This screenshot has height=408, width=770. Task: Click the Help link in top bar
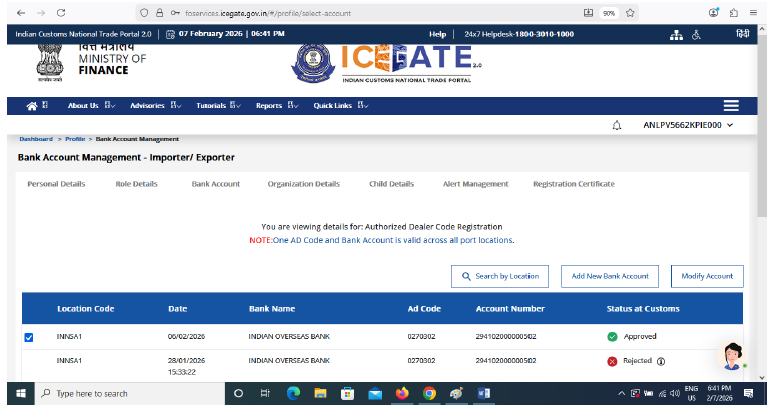pos(438,34)
